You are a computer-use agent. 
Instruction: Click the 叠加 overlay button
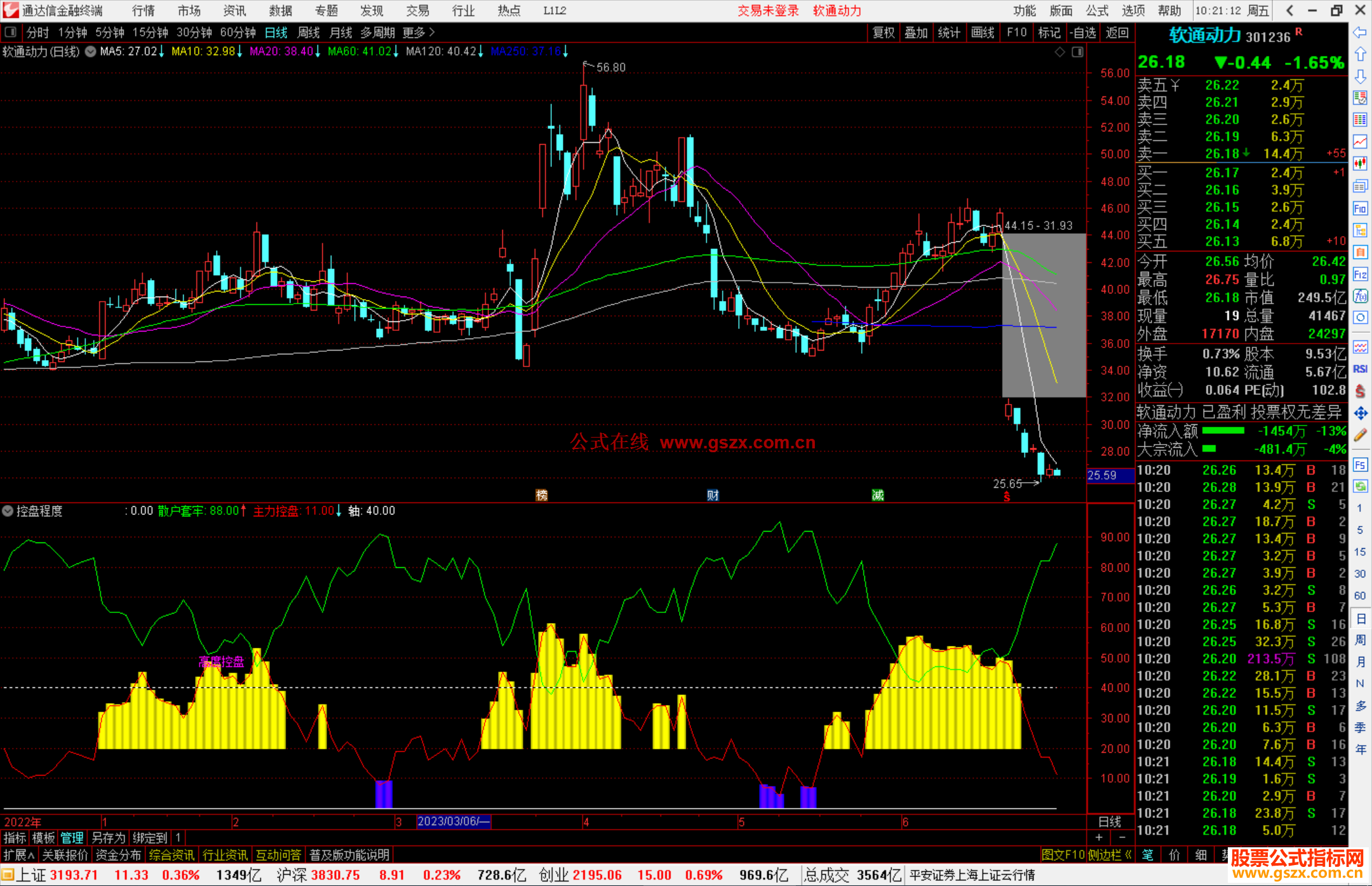916,32
